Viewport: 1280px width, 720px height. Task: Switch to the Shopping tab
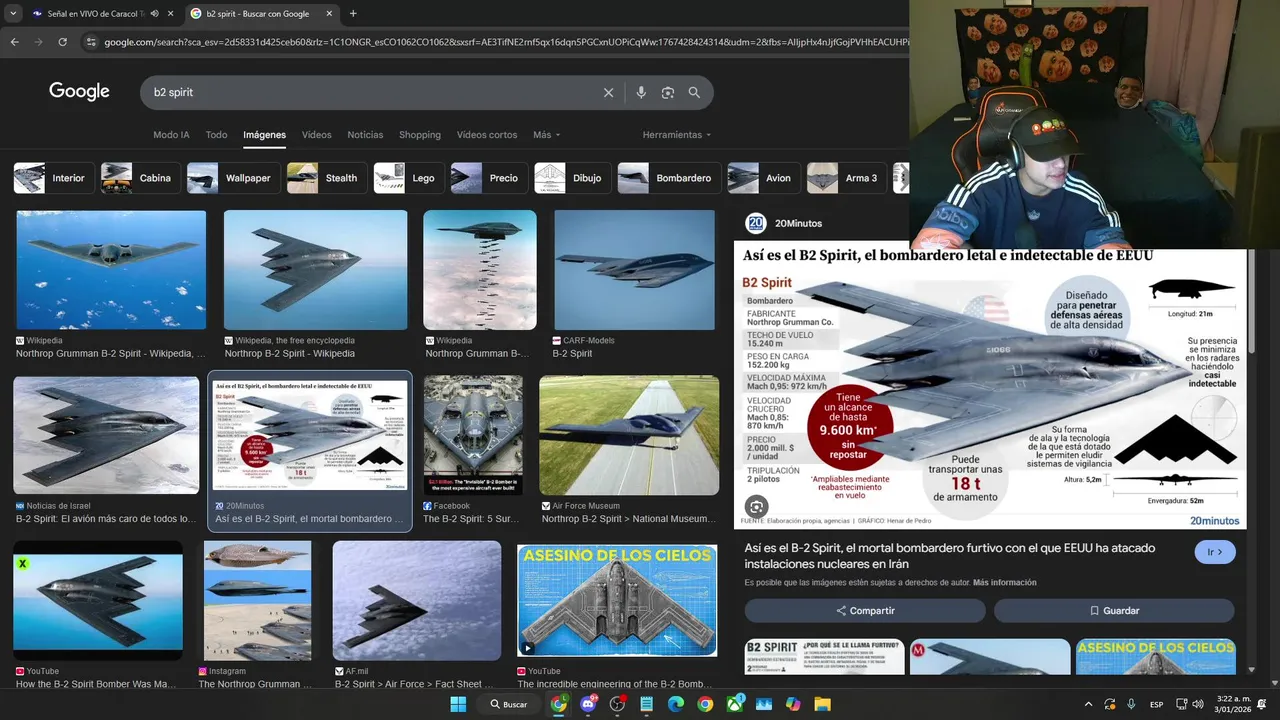pos(420,135)
